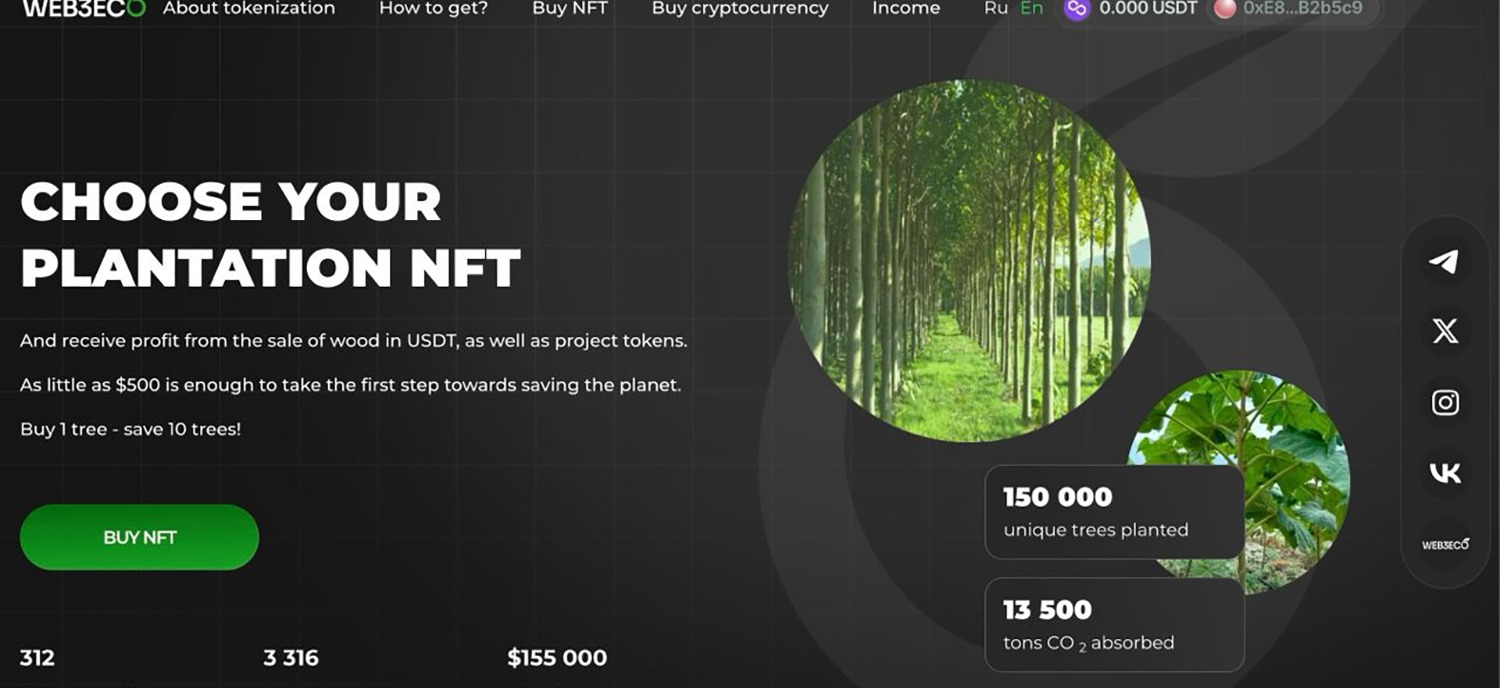This screenshot has width=1500, height=688.
Task: Open the VK social icon
Action: 1445,473
